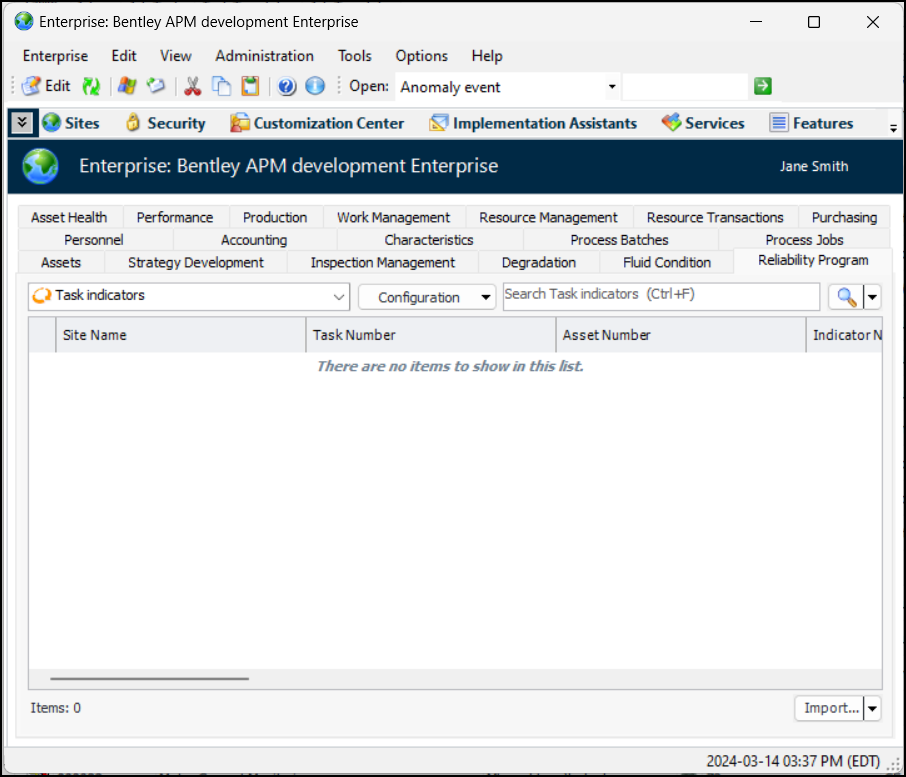This screenshot has height=777, width=906.
Task: Open the Customization Center
Action: (x=317, y=123)
